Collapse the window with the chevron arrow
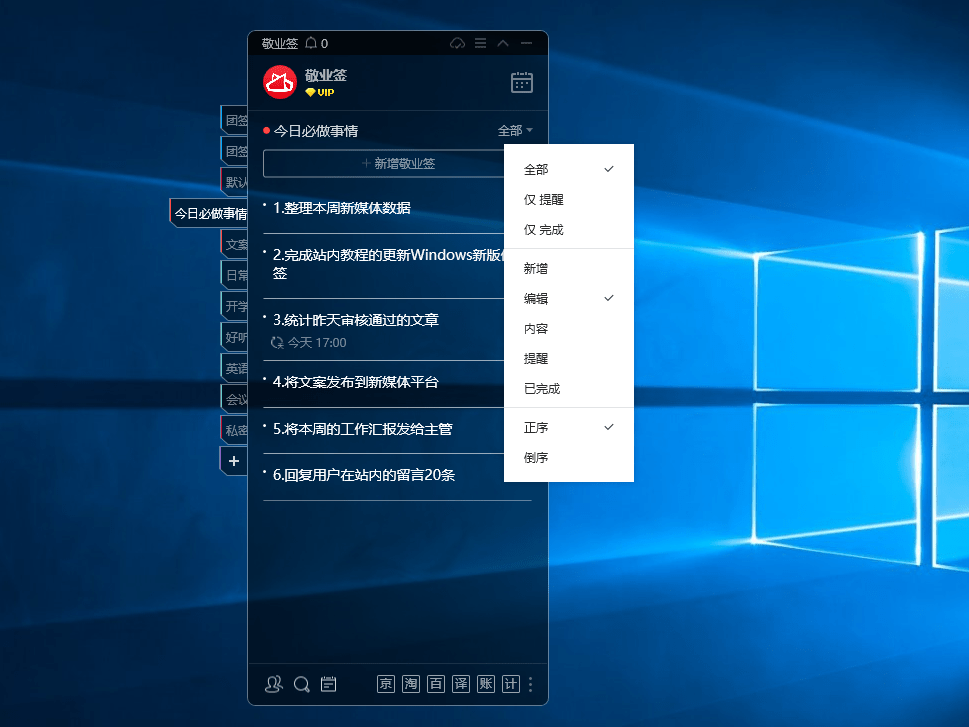Viewport: 969px width, 727px height. [x=503, y=43]
